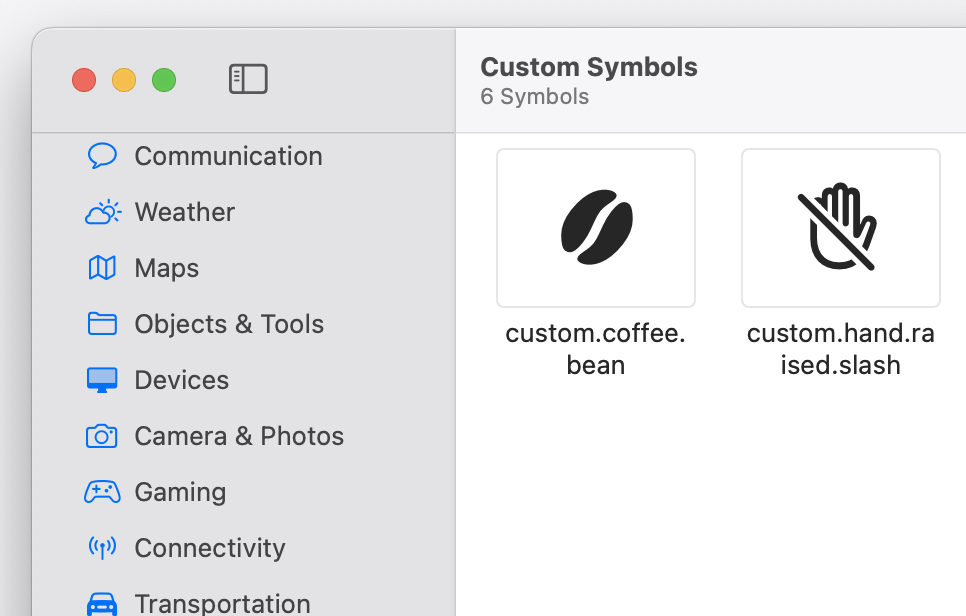Click the Weather cloud-sun icon

(102, 212)
